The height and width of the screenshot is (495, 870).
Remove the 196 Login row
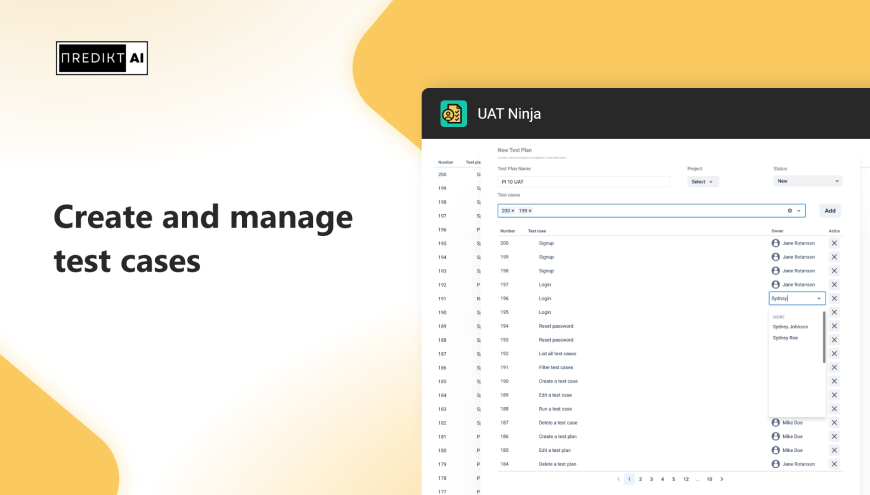point(834,299)
